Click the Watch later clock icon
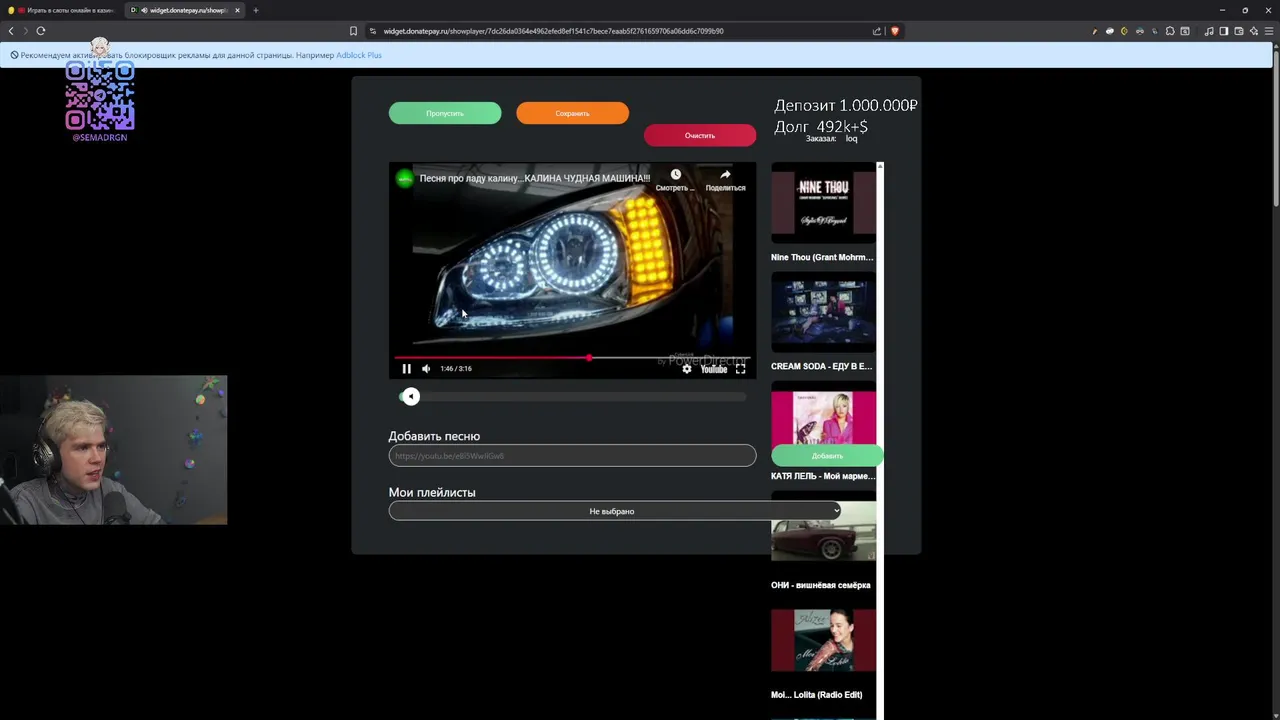 click(676, 175)
